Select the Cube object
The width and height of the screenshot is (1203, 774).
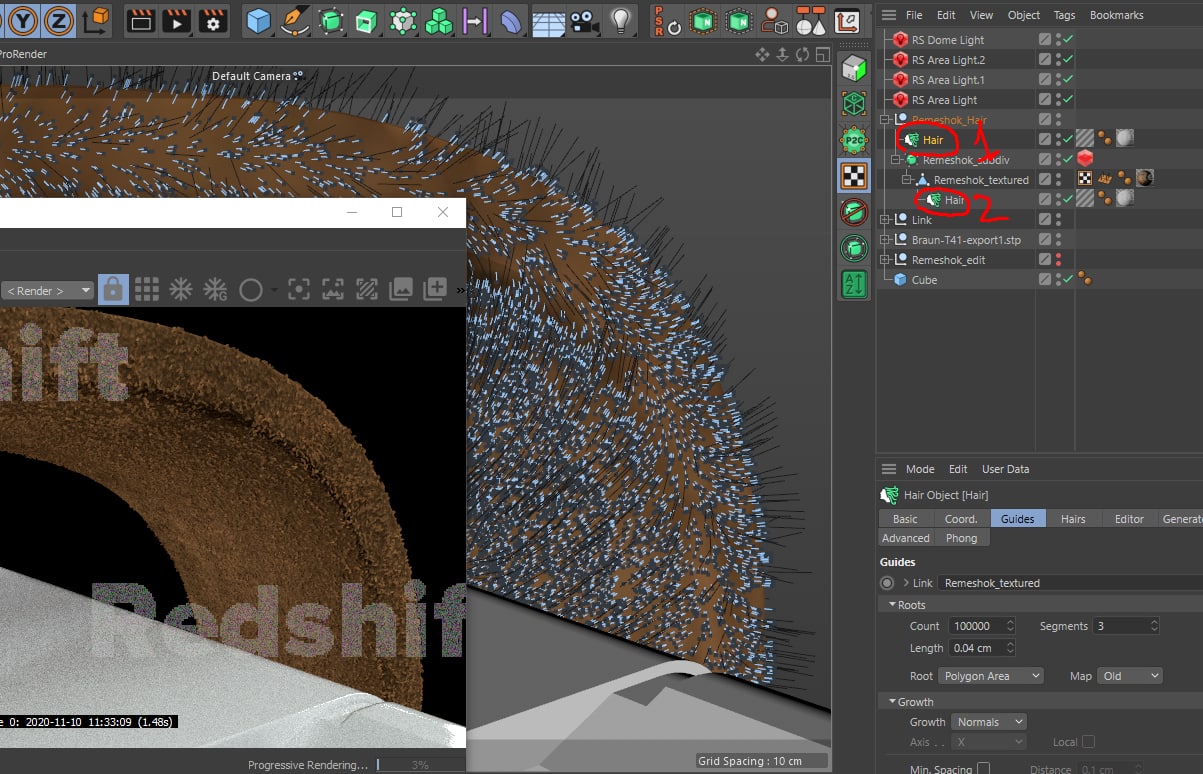pos(924,280)
